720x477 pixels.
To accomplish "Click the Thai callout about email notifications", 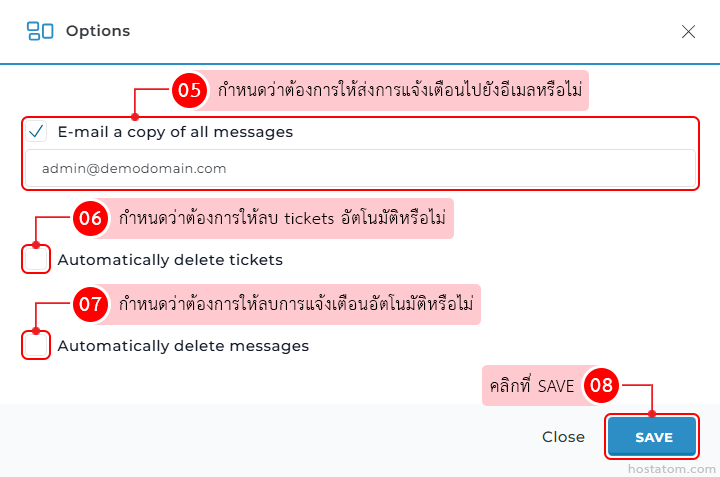I will click(x=400, y=90).
